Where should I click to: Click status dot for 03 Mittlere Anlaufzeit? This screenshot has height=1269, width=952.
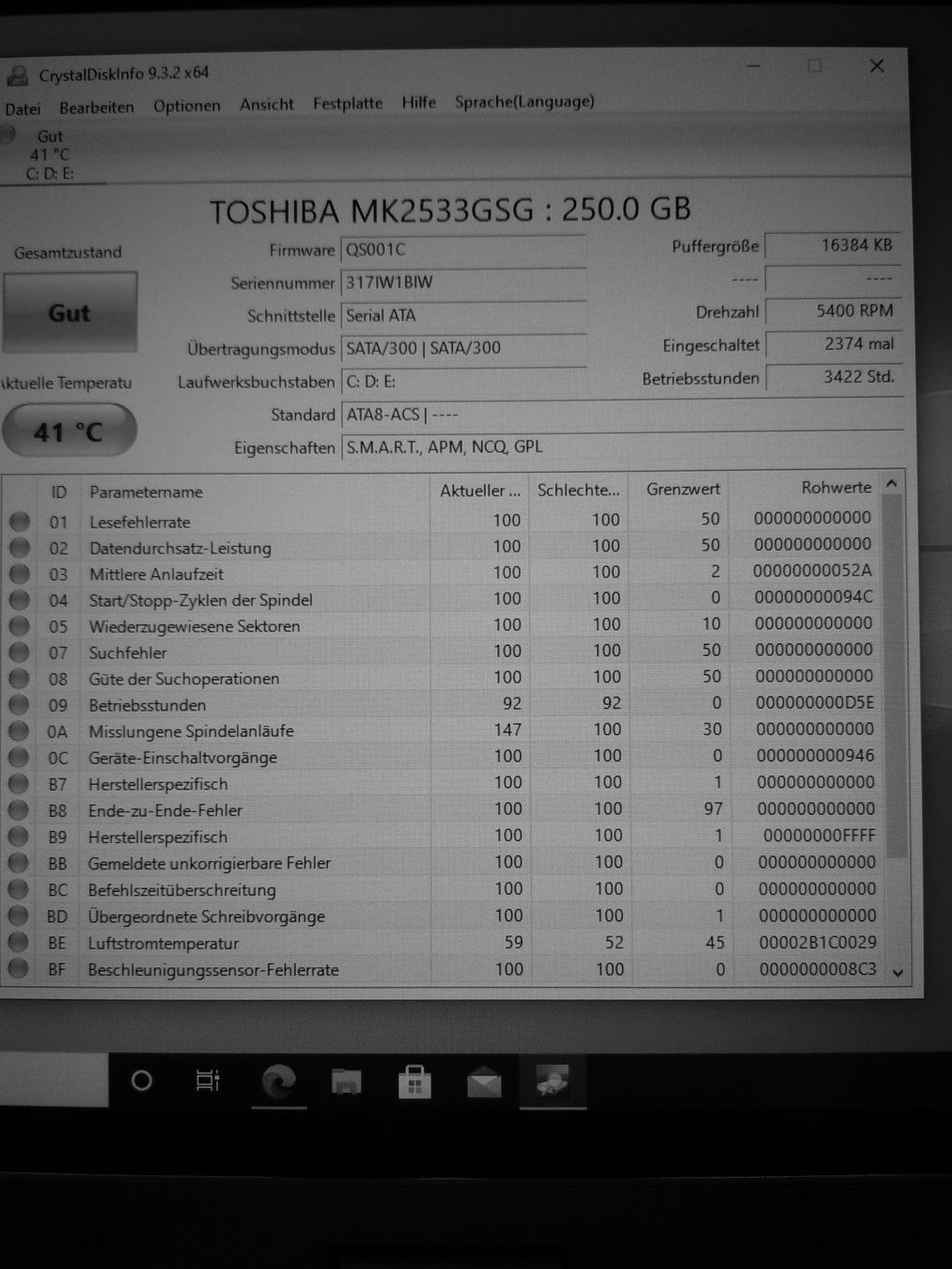[19, 573]
